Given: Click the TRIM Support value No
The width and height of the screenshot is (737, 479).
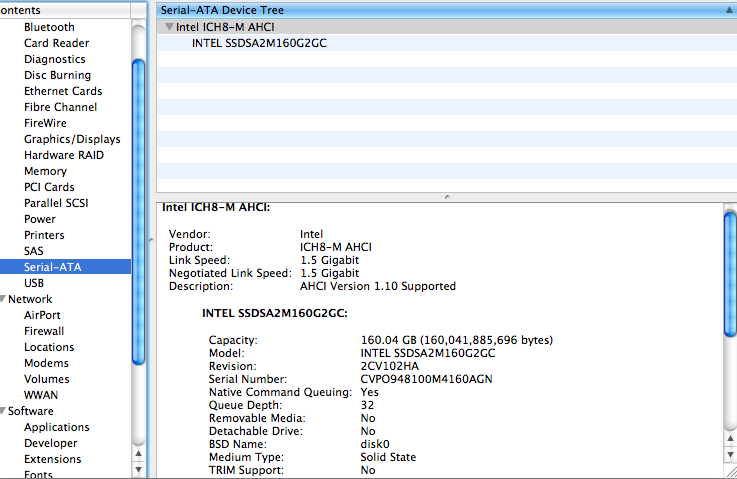Looking at the screenshot, I should point(368,470).
